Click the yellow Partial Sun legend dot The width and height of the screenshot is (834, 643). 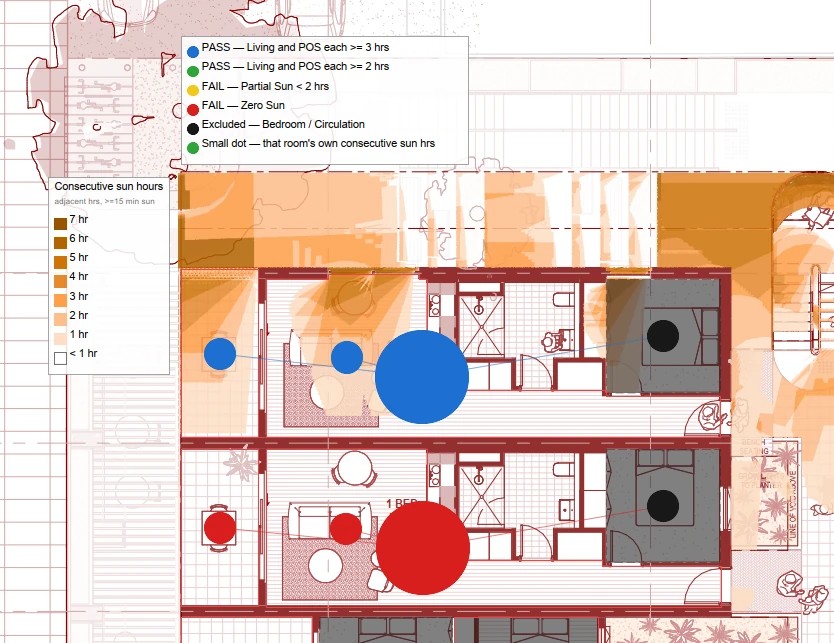click(193, 90)
